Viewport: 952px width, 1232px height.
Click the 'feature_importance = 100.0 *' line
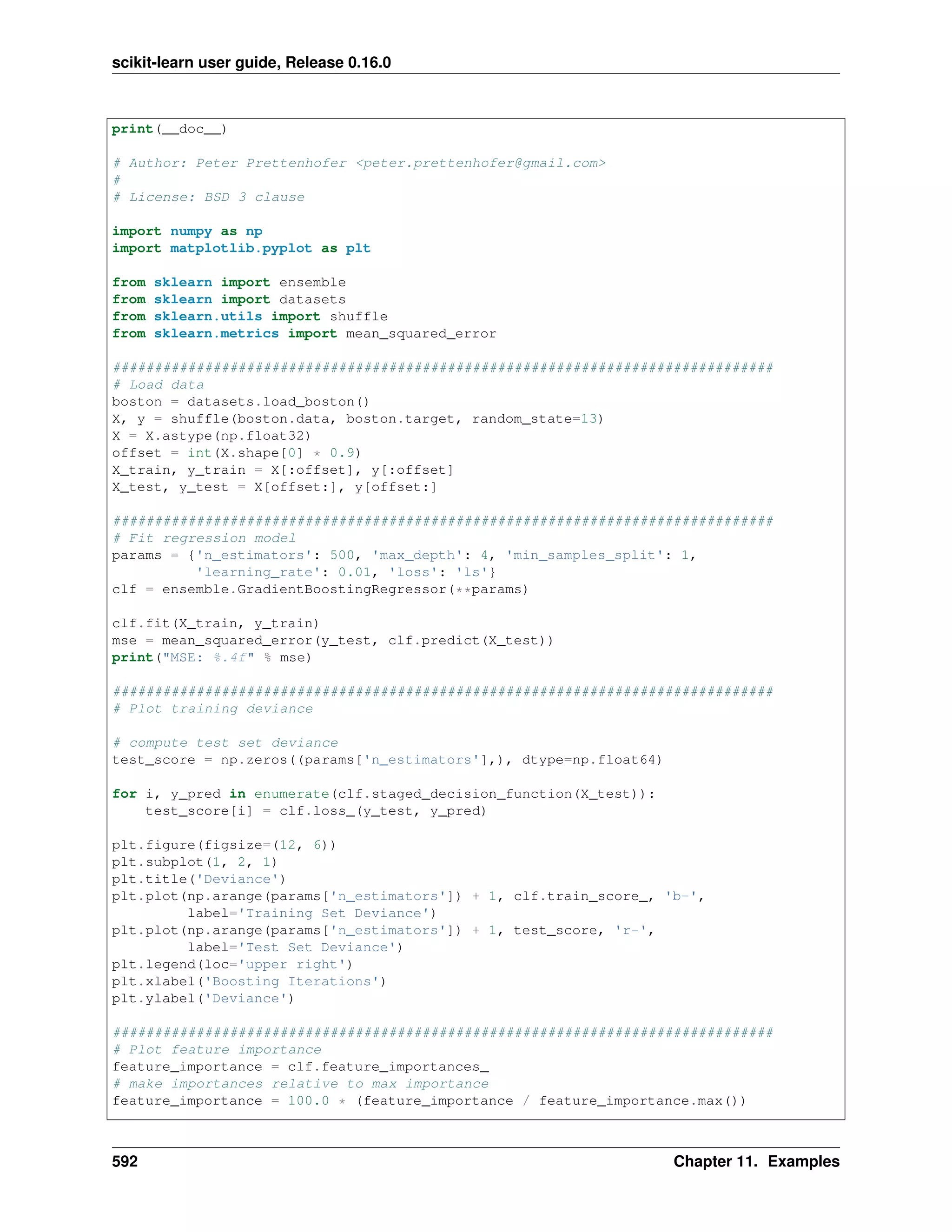point(429,1100)
